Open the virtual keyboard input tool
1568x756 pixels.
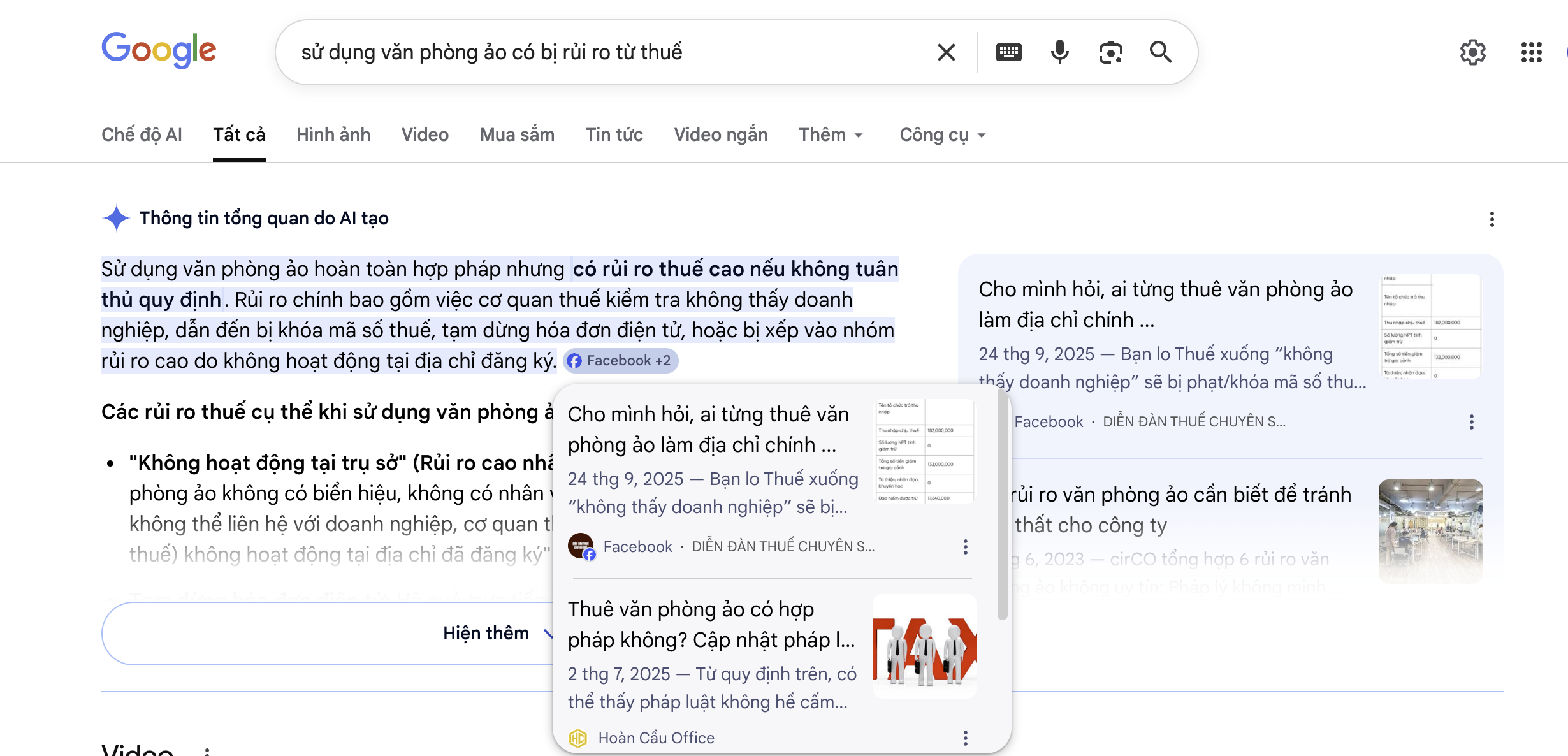click(x=1009, y=52)
